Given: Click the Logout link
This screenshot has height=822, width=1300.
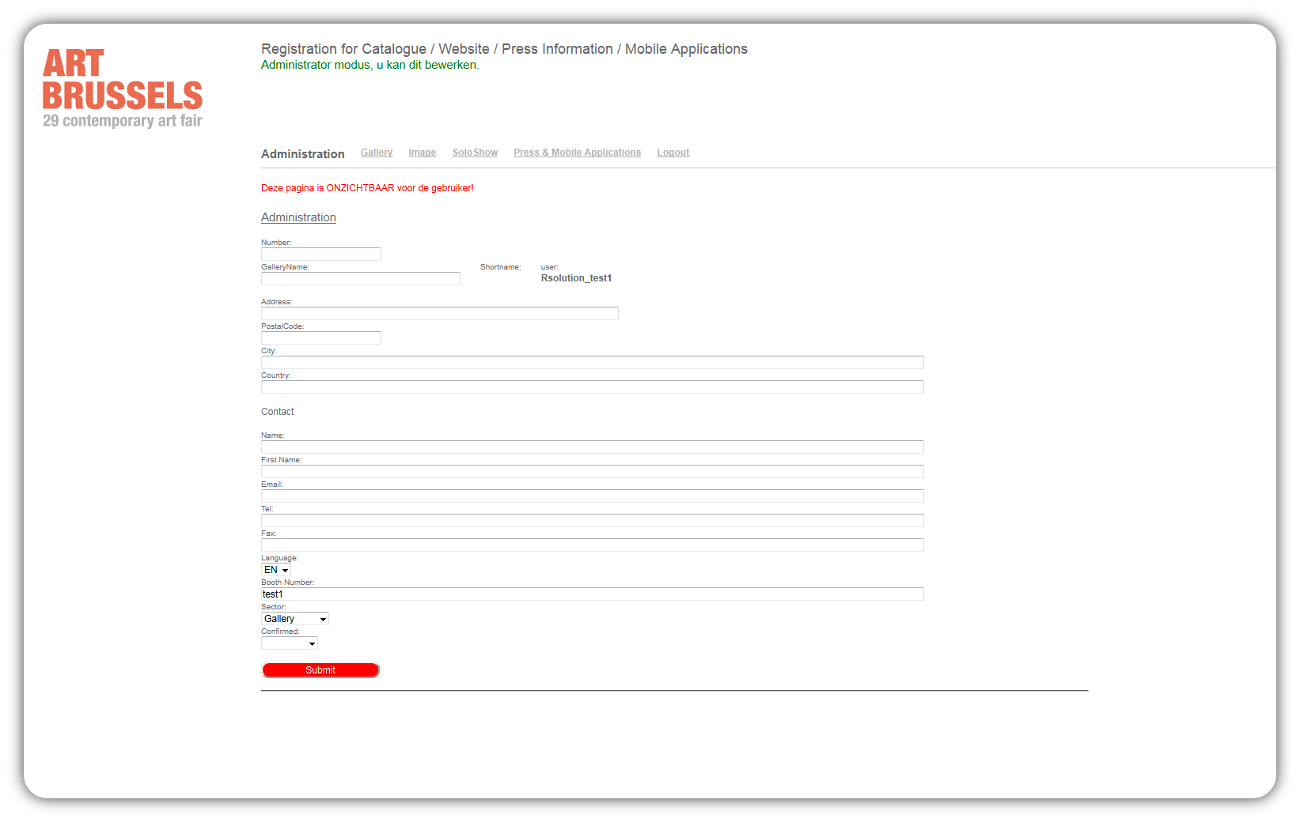Looking at the screenshot, I should [x=673, y=153].
